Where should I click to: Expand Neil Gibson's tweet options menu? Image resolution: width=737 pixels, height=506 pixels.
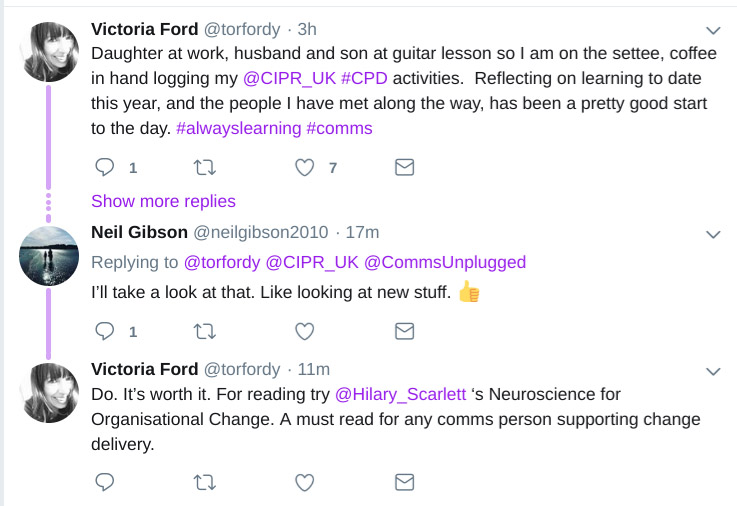click(x=713, y=234)
